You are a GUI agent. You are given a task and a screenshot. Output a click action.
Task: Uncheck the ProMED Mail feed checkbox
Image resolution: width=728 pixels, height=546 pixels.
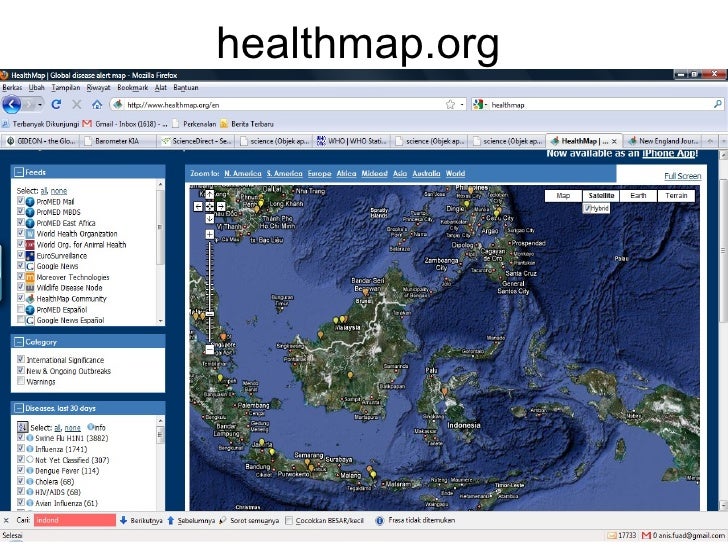coord(20,200)
